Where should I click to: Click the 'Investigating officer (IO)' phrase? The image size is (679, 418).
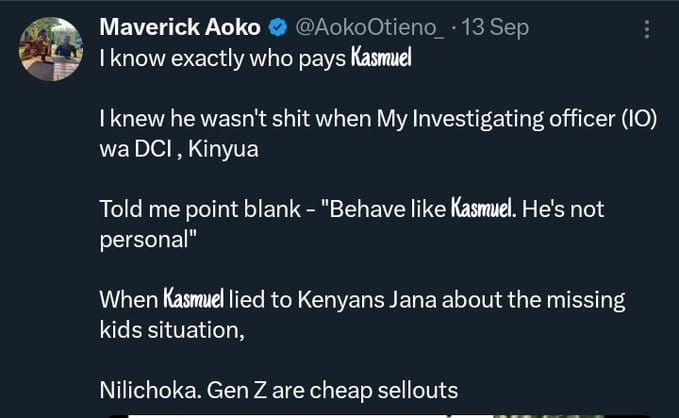pyautogui.click(x=534, y=118)
